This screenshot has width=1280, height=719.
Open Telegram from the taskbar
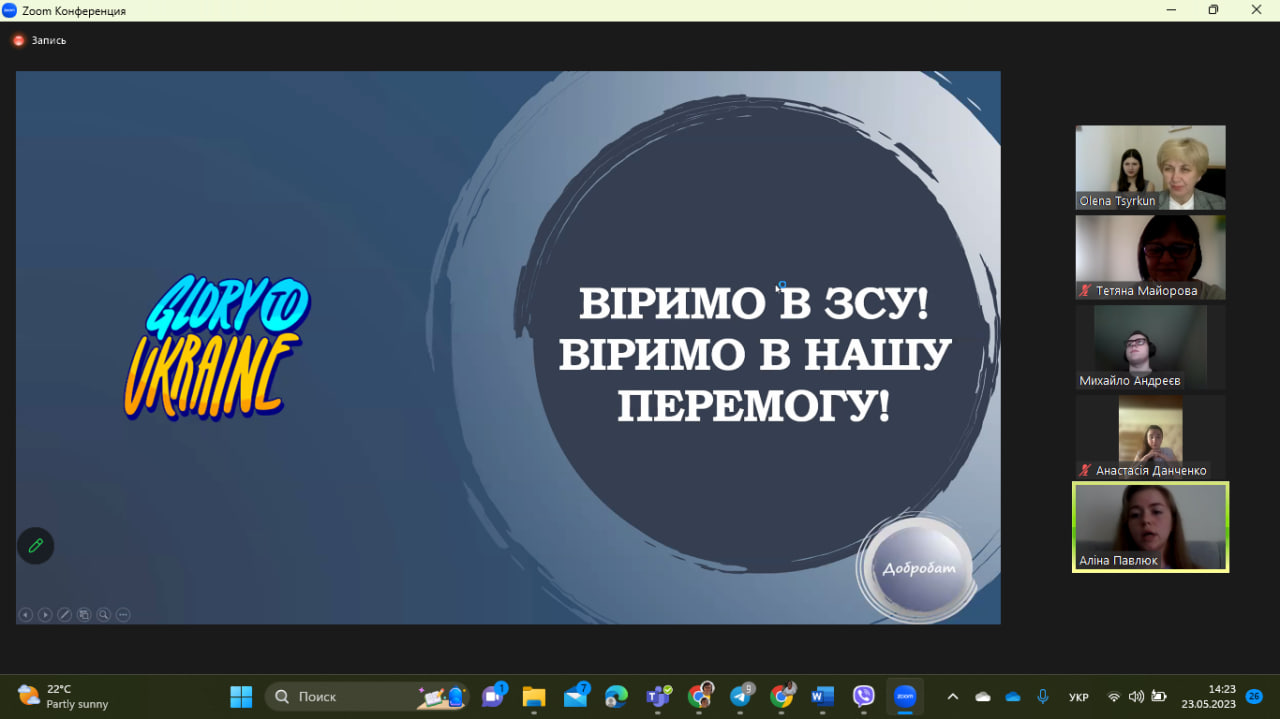(x=741, y=696)
